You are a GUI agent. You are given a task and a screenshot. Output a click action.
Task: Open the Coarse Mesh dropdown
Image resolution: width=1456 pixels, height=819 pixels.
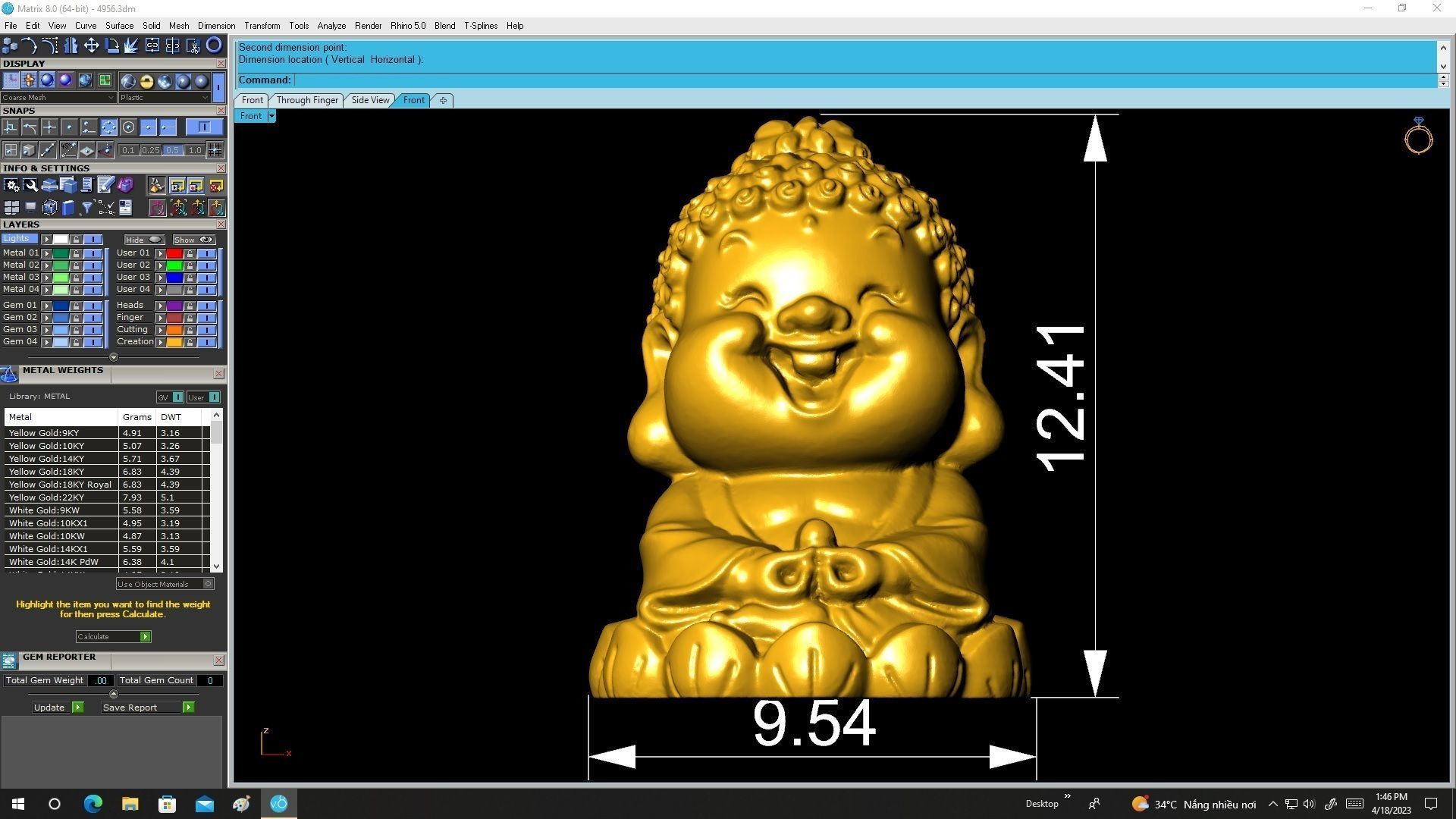[x=58, y=98]
